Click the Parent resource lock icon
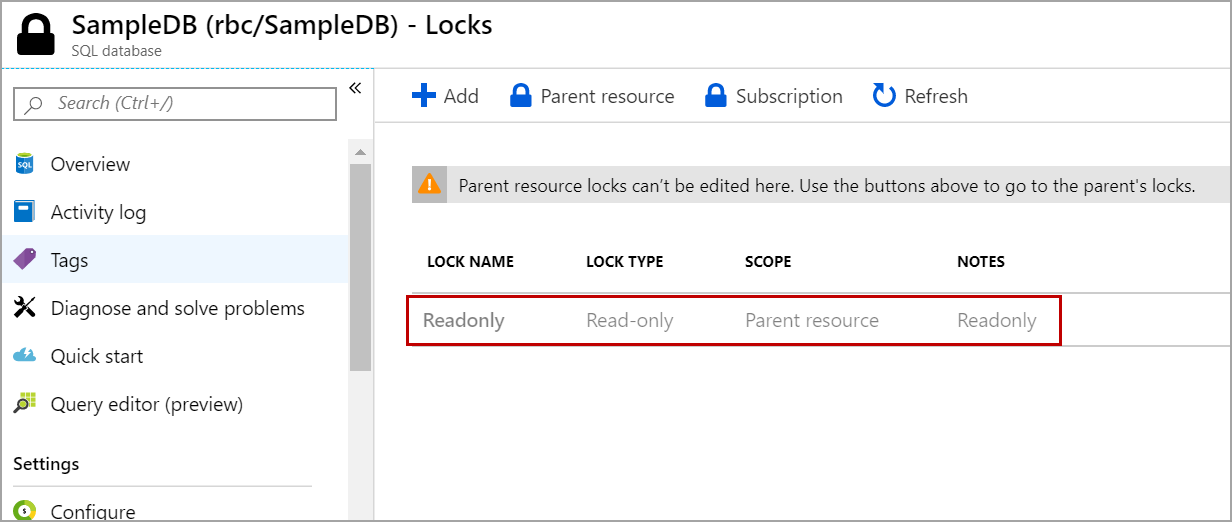The width and height of the screenshot is (1232, 522). point(520,96)
